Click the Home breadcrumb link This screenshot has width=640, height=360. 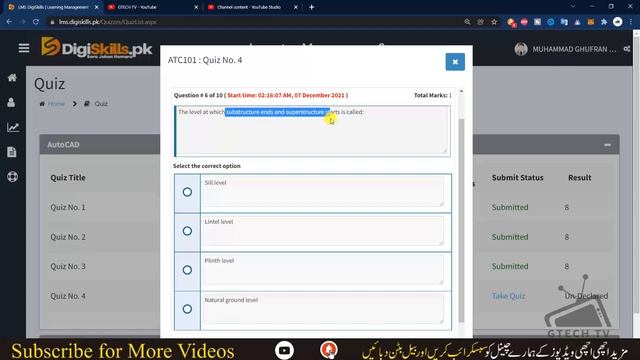point(56,104)
